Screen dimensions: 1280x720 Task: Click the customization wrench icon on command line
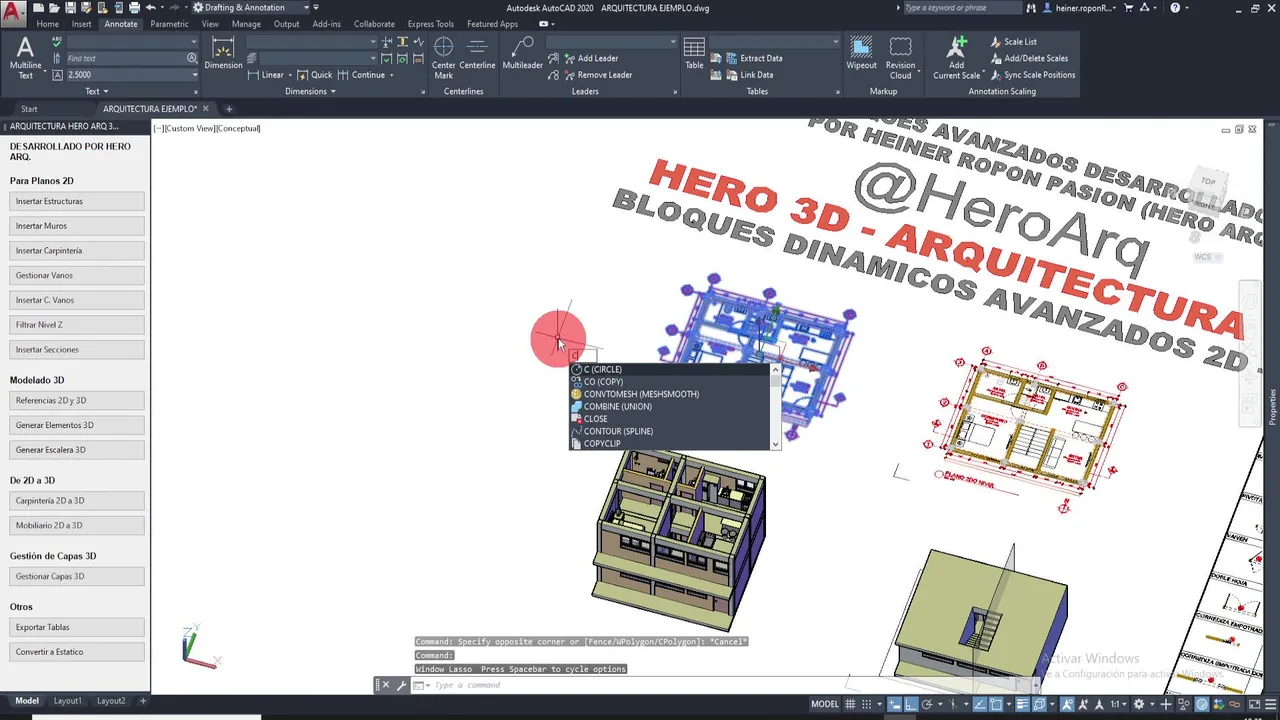click(x=401, y=685)
